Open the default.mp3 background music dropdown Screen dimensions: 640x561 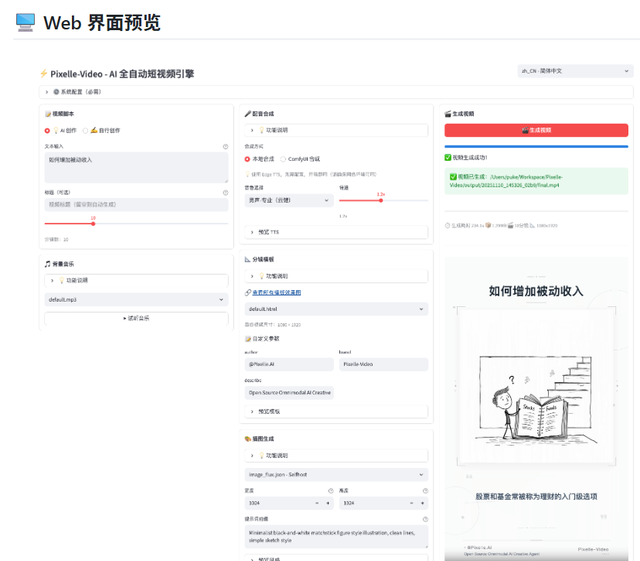(136, 300)
